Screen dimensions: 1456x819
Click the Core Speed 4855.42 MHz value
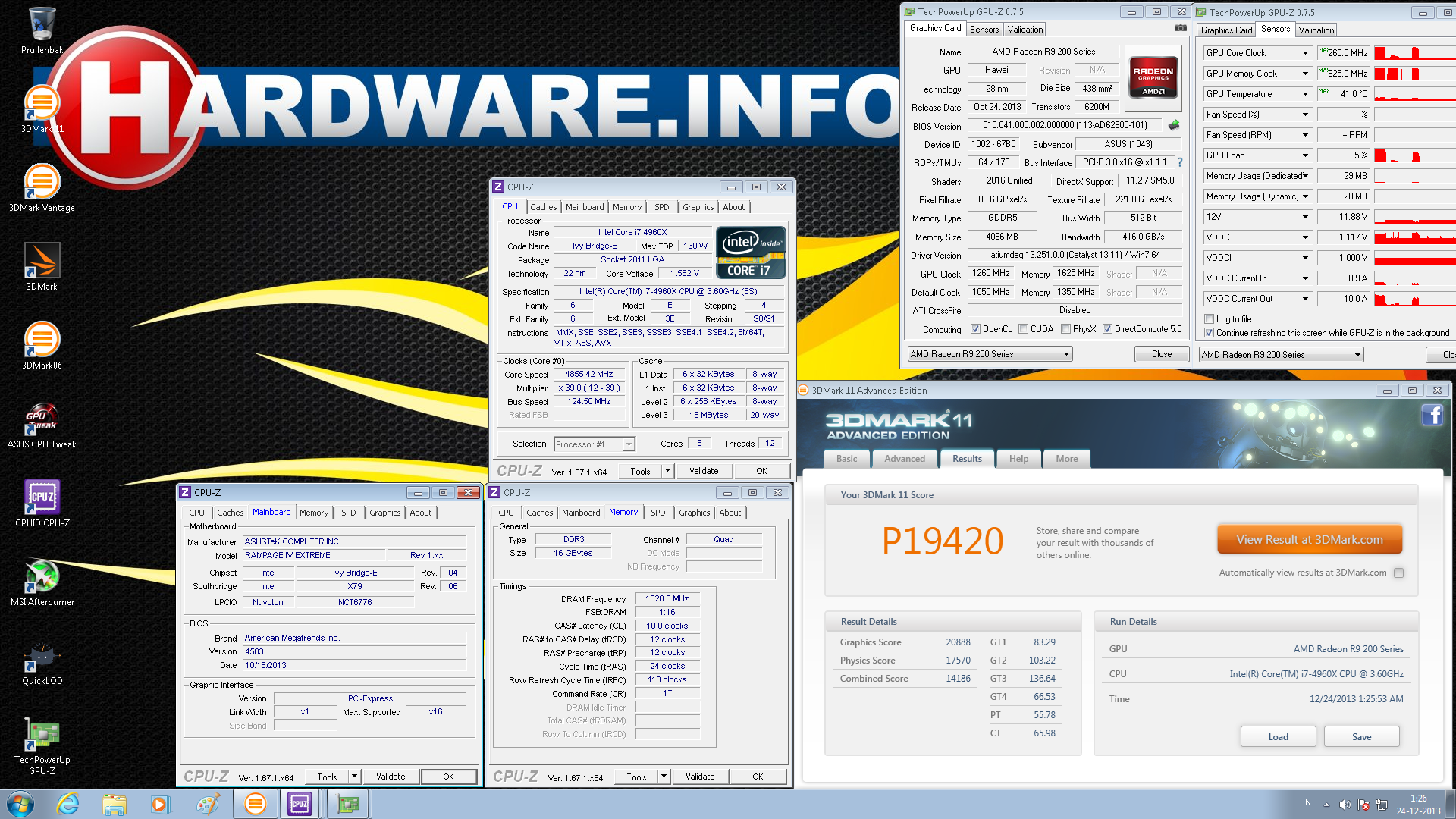pos(589,374)
